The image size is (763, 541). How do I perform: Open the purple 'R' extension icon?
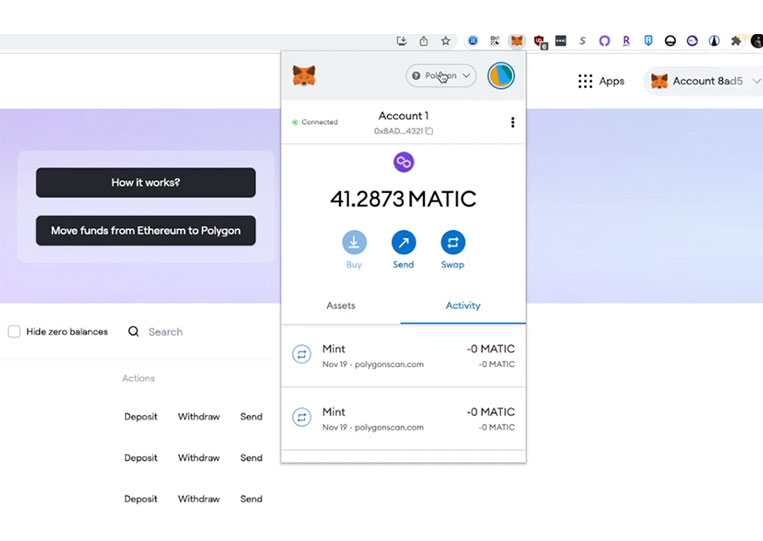coord(626,41)
